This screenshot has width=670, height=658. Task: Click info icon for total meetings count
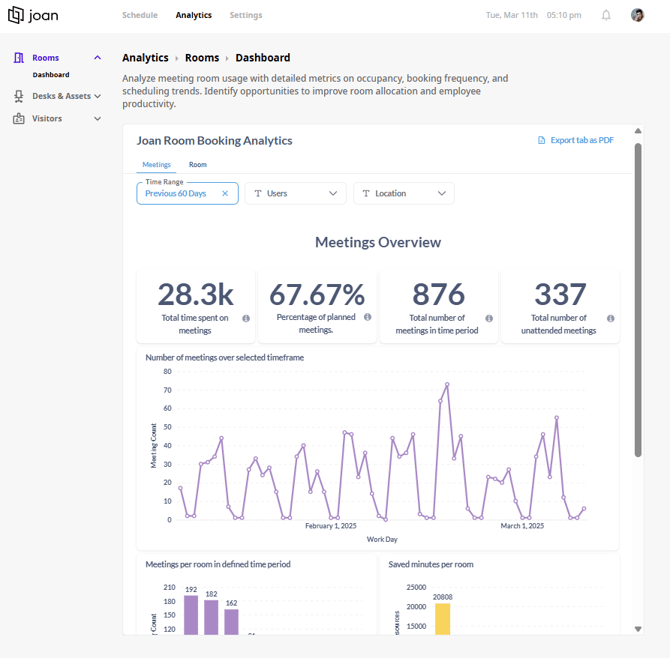click(489, 318)
